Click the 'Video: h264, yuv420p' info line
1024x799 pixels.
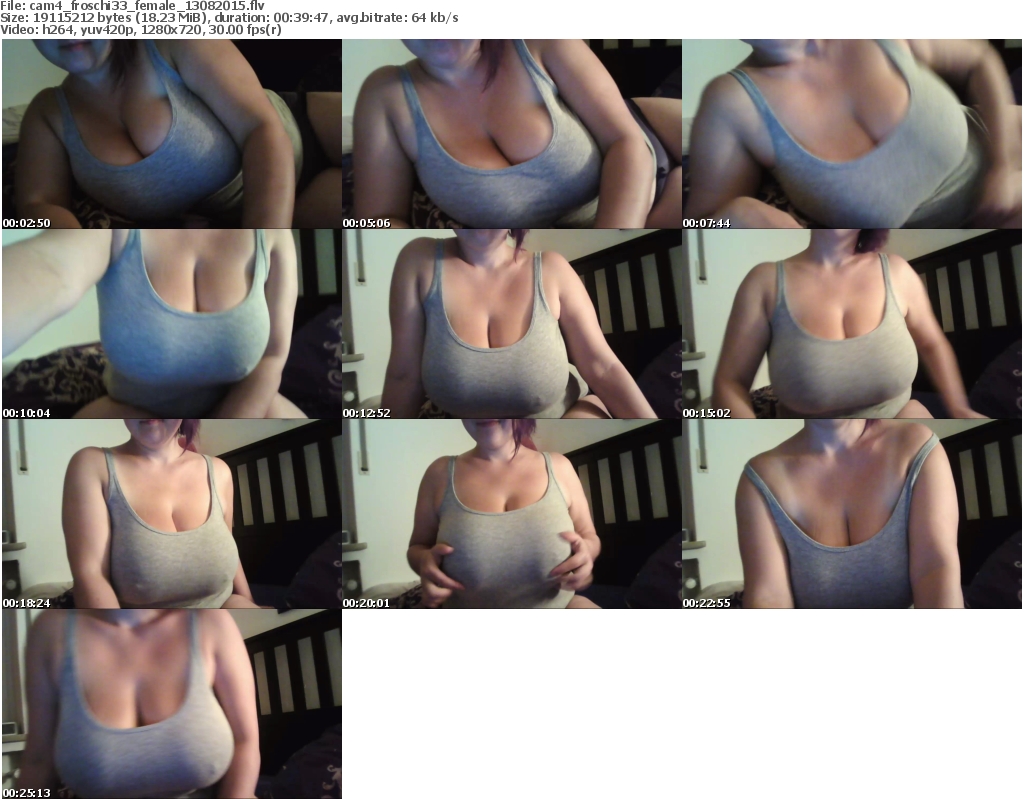(x=140, y=29)
